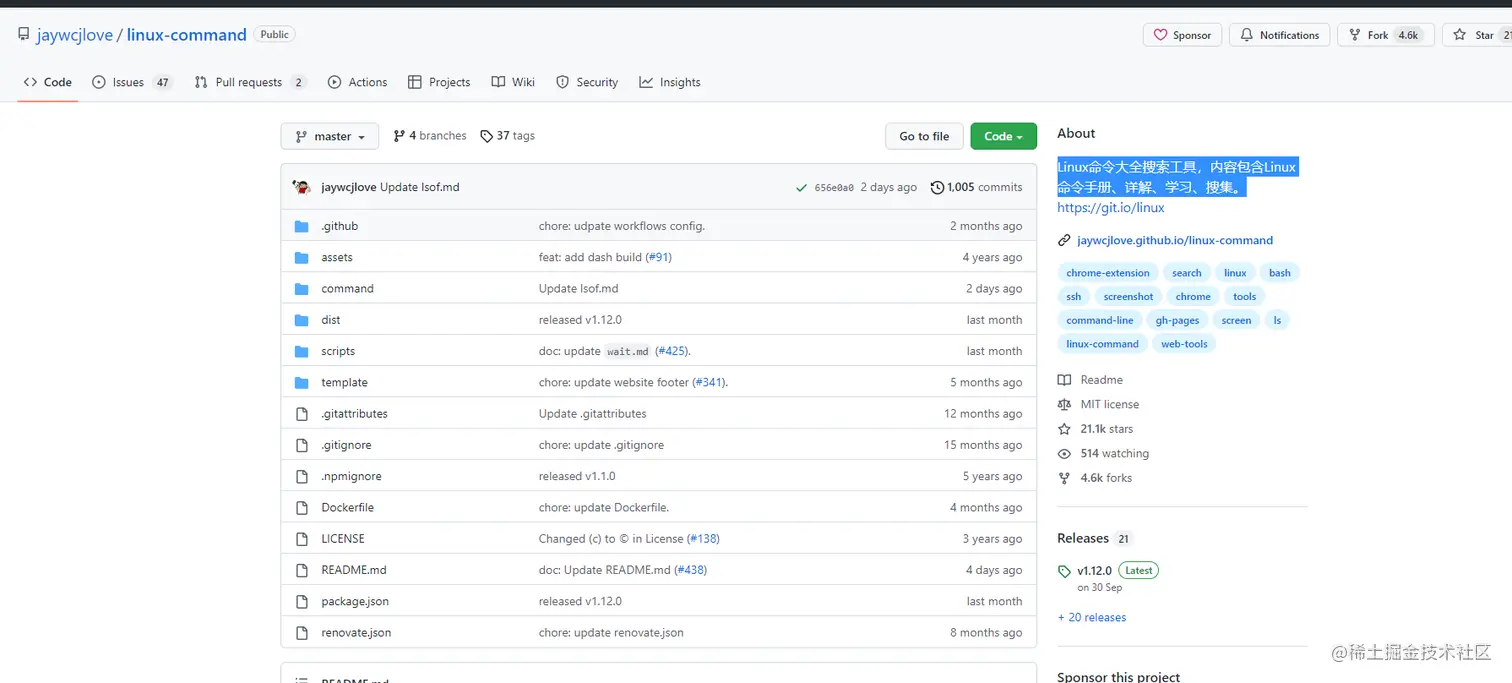
Task: Click the star icon in Star button
Action: pos(1461,35)
